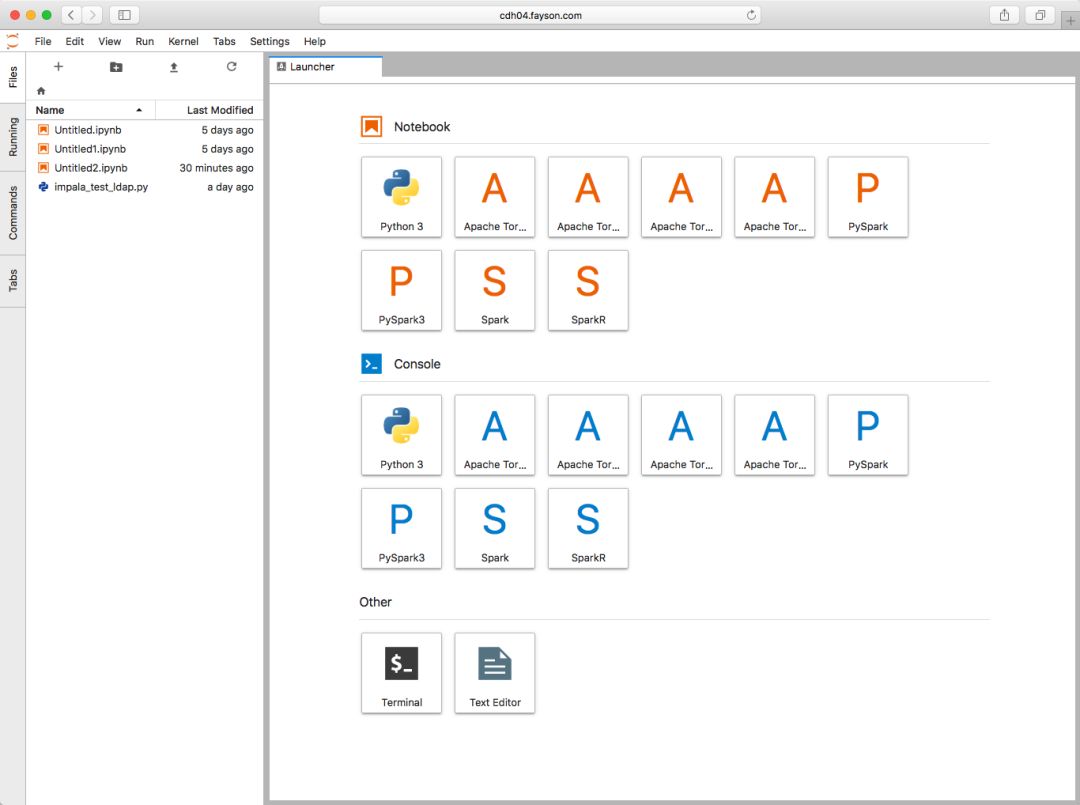The width and height of the screenshot is (1080, 805).
Task: Open a Spark console
Action: coord(495,528)
